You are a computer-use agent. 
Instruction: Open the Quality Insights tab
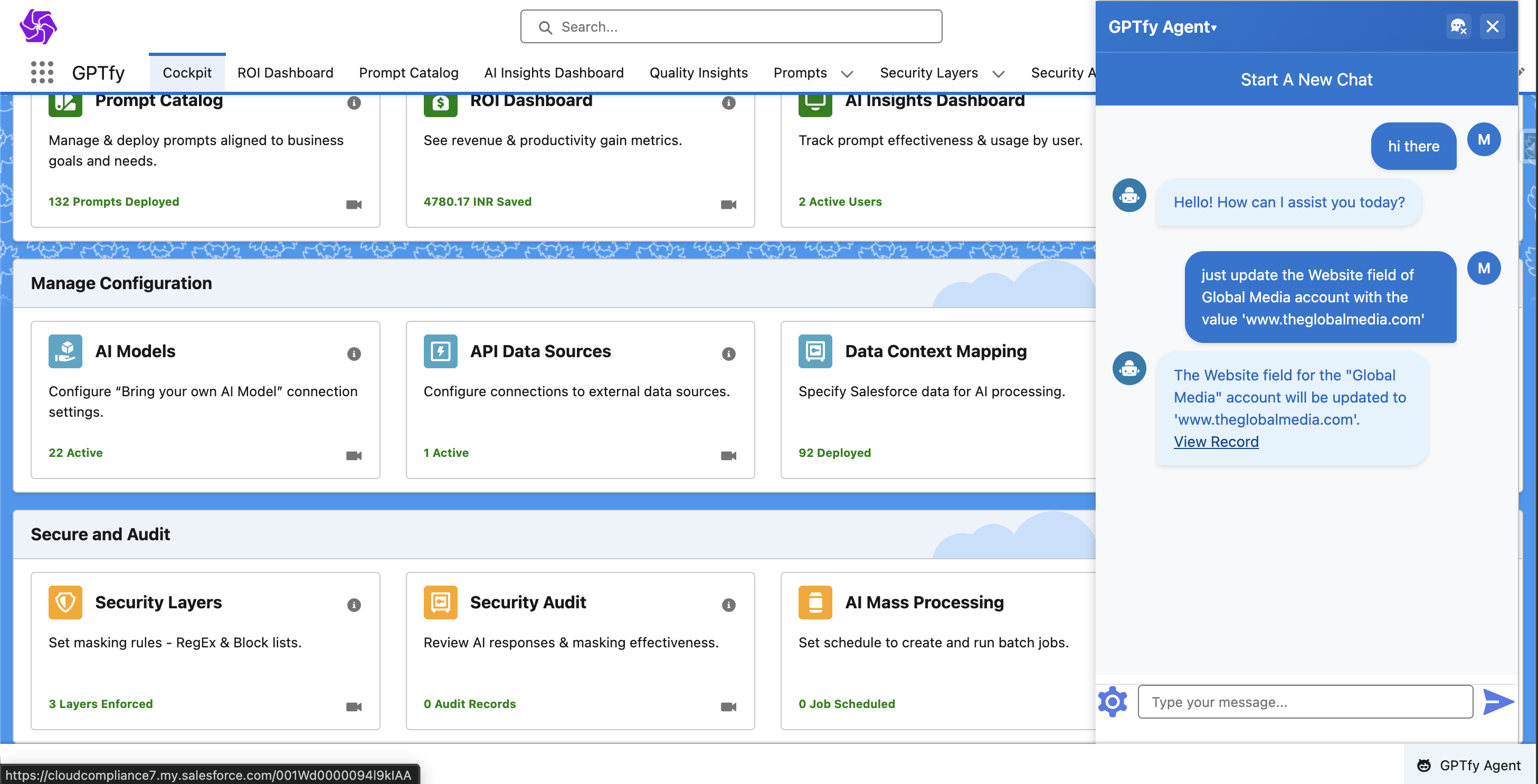pyautogui.click(x=699, y=72)
